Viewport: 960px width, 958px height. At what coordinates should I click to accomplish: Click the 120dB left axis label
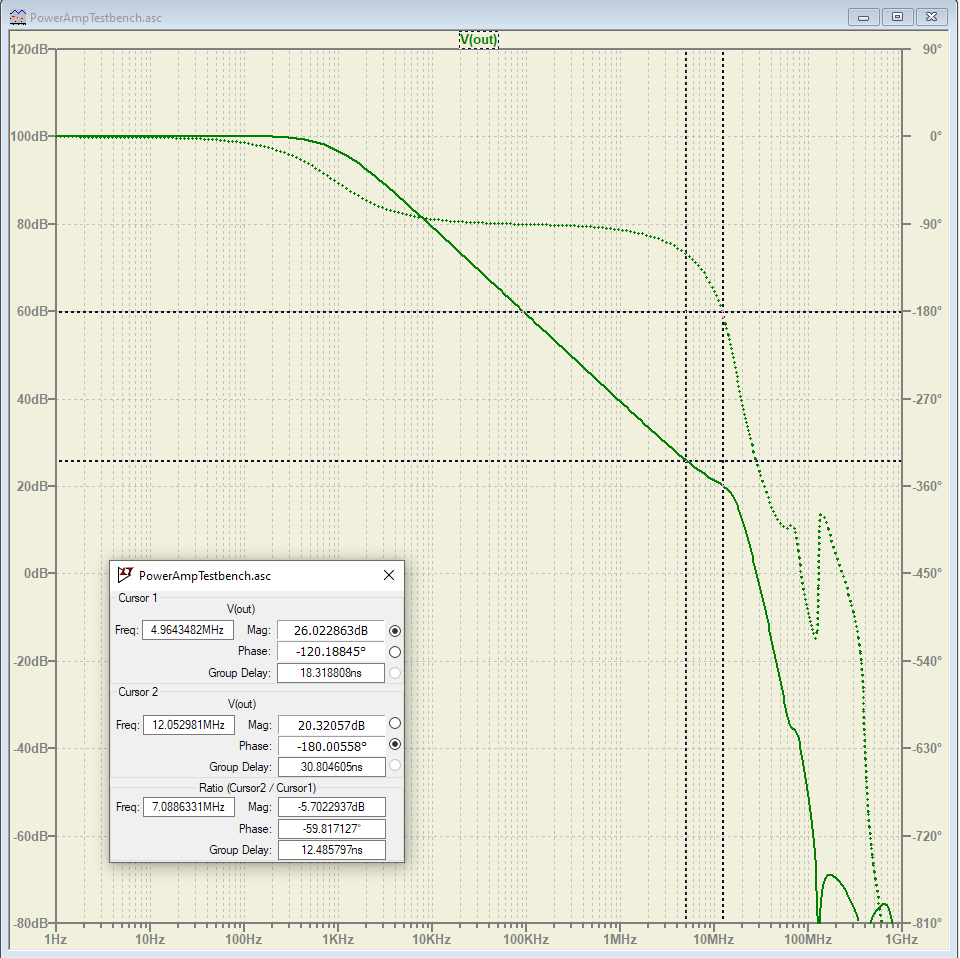click(x=29, y=49)
